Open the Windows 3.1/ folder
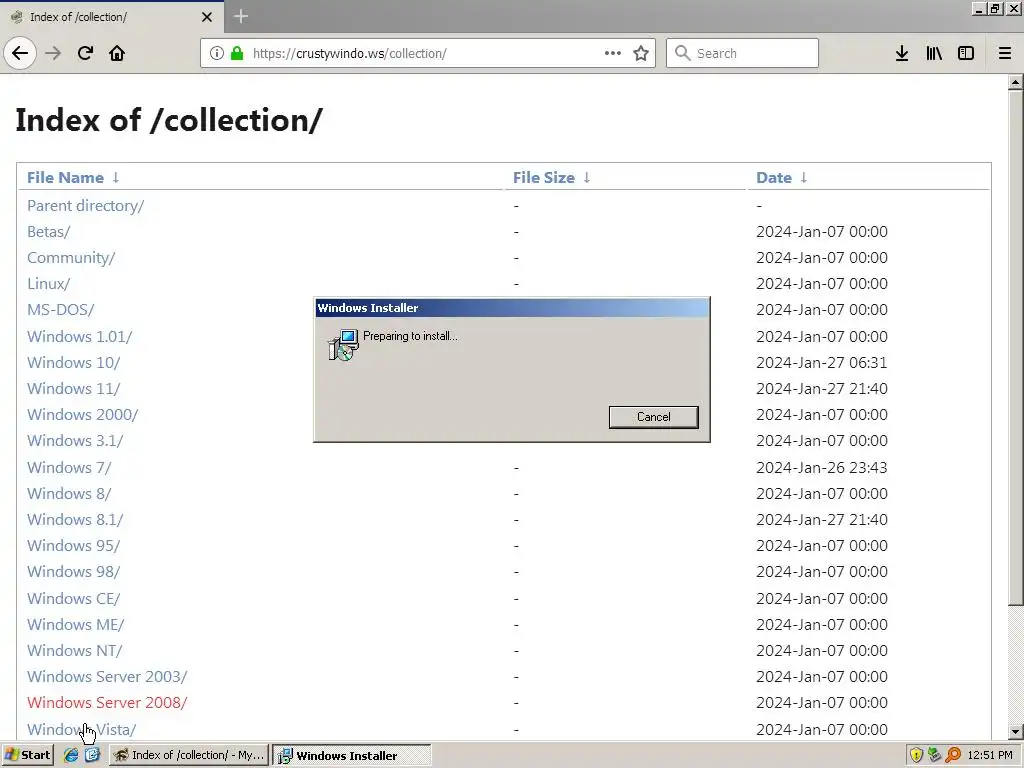The image size is (1024, 768). click(x=75, y=441)
